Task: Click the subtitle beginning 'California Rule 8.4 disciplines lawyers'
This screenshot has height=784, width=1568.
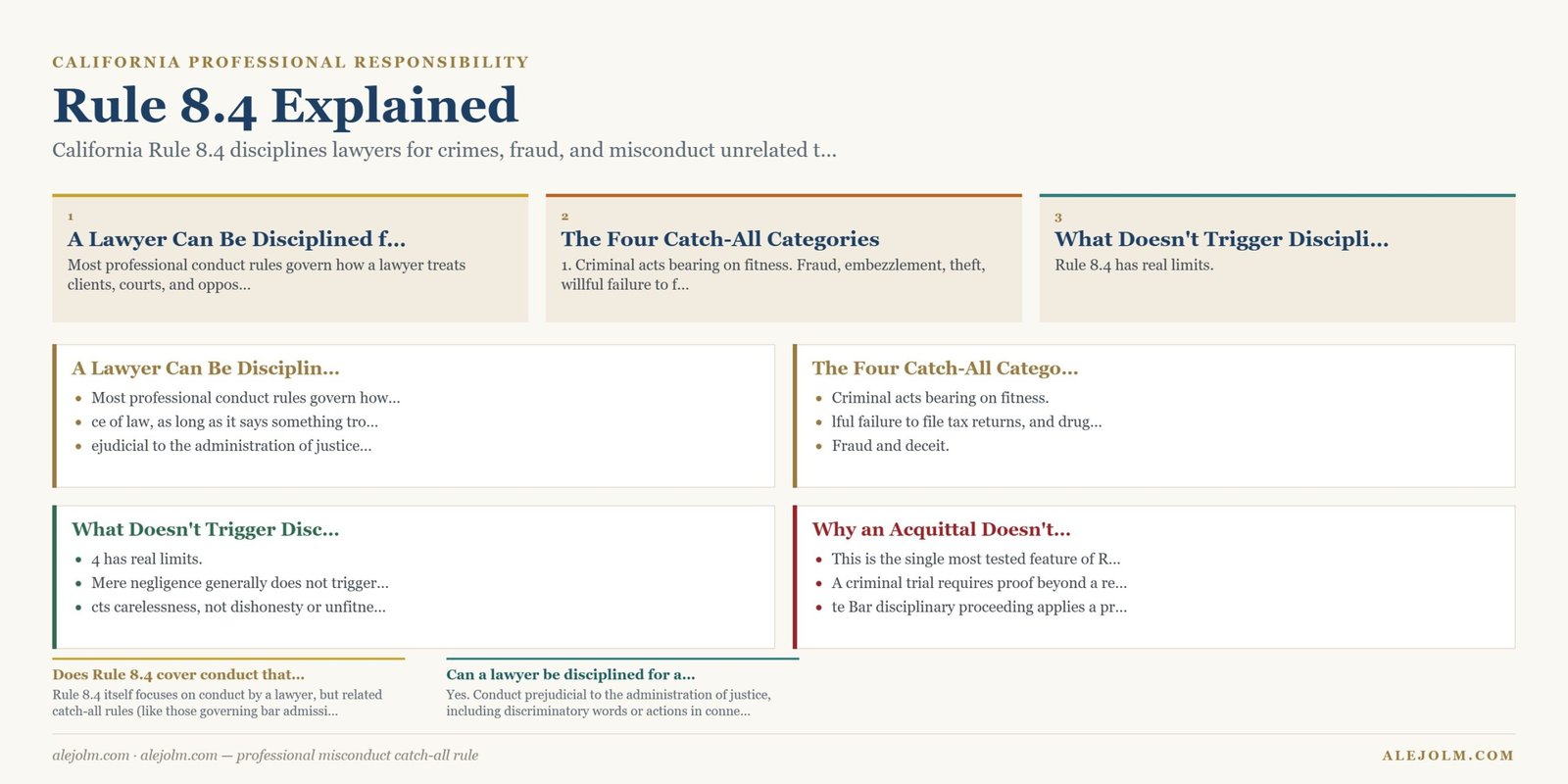Action: click(x=444, y=150)
